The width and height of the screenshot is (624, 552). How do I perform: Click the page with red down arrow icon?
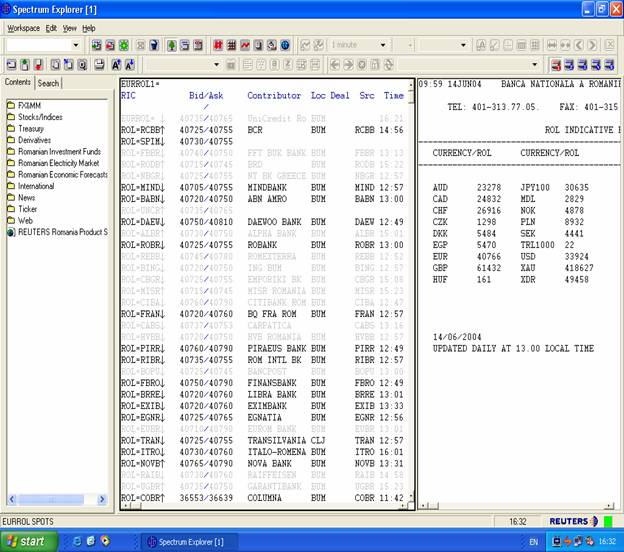(38, 64)
